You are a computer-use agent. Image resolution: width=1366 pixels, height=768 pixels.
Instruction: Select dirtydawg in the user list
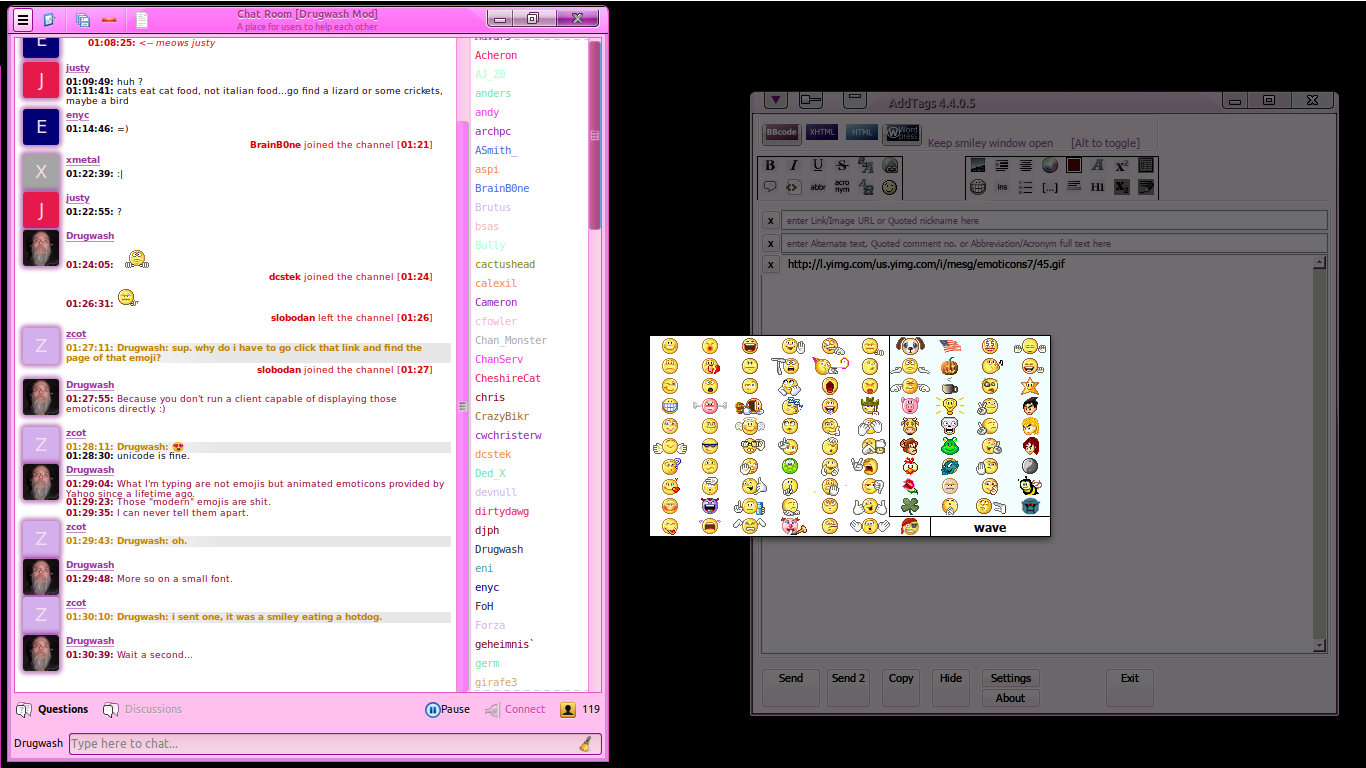click(x=502, y=511)
